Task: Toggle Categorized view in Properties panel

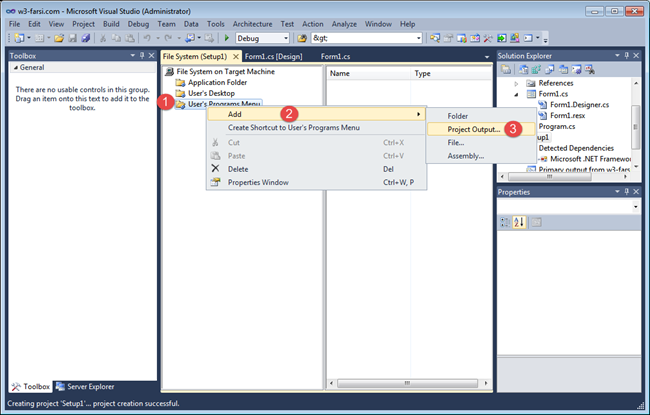Action: pyautogui.click(x=505, y=222)
